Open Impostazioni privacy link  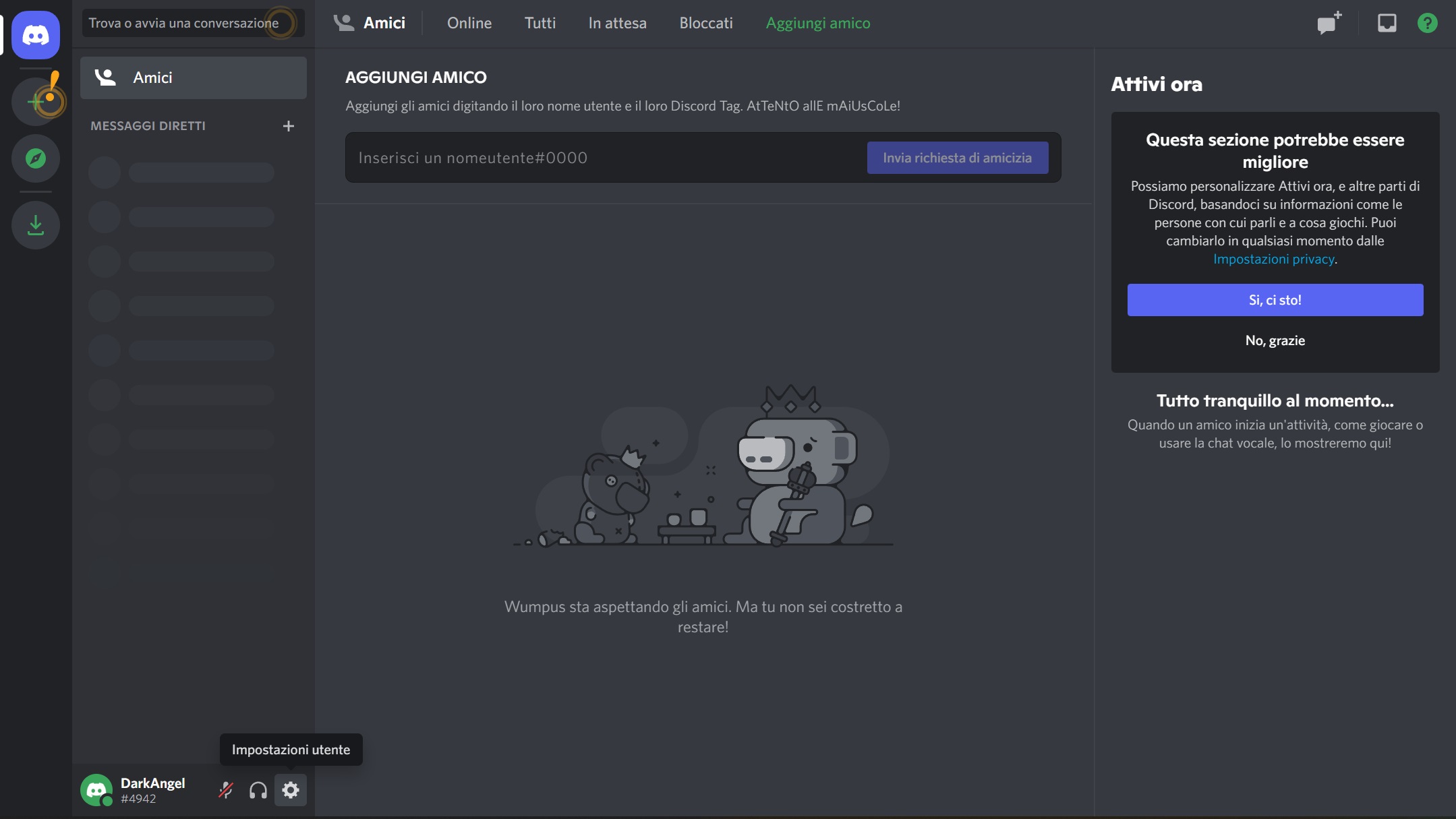point(1274,258)
